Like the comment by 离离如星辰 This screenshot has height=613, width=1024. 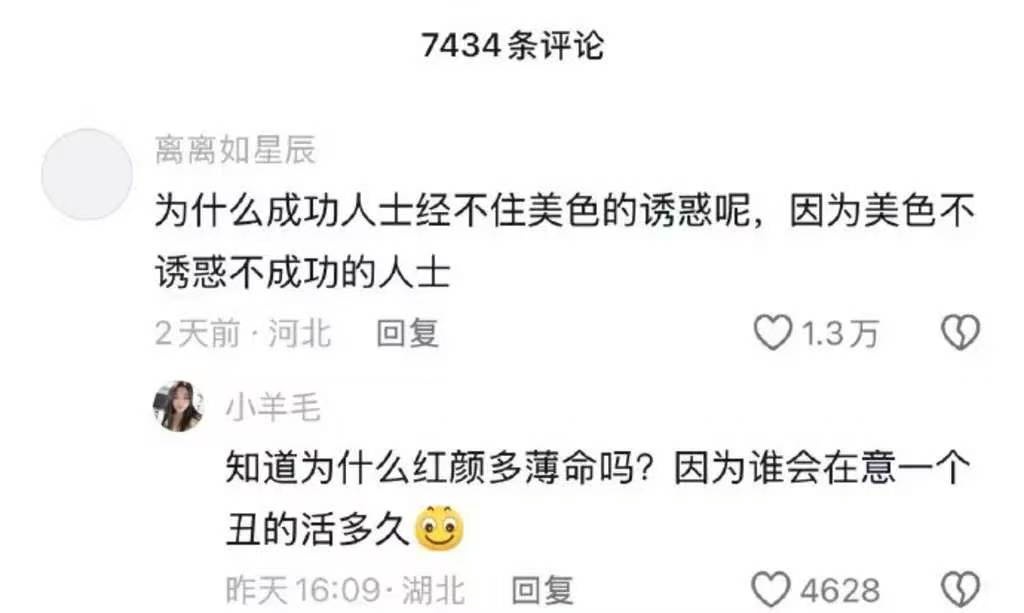point(773,332)
